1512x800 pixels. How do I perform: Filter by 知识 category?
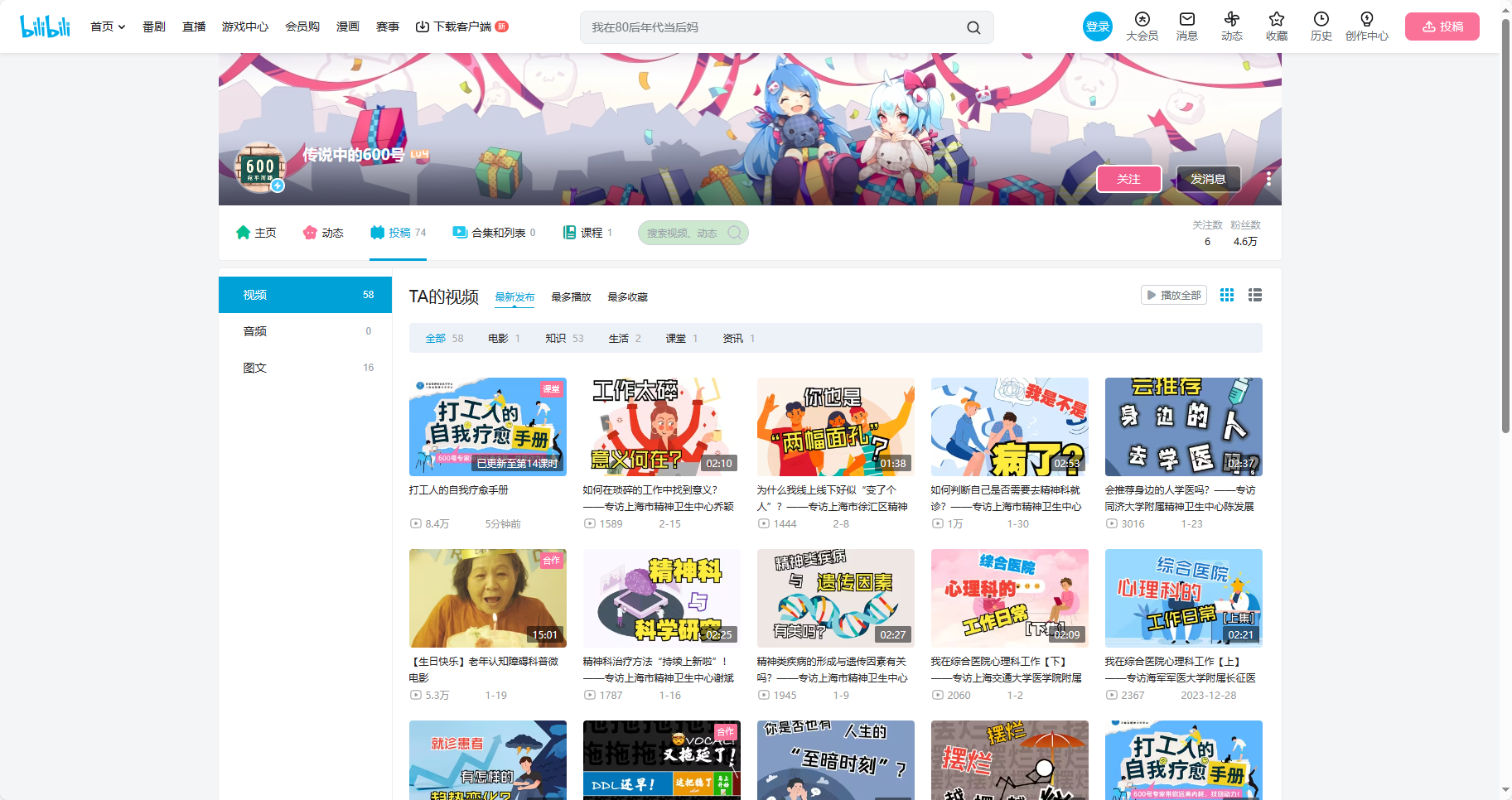[x=564, y=339]
